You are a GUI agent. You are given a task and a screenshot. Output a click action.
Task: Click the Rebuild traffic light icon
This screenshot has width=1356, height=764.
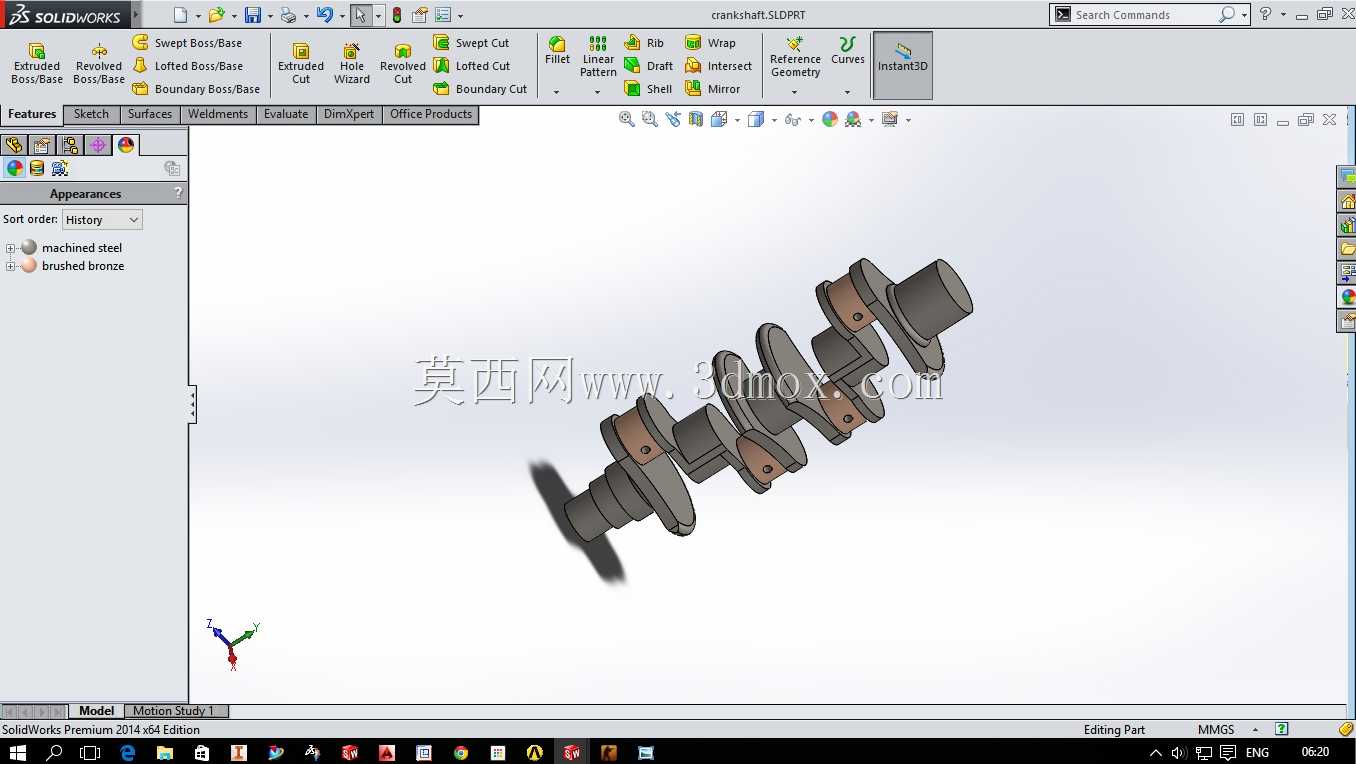(397, 15)
